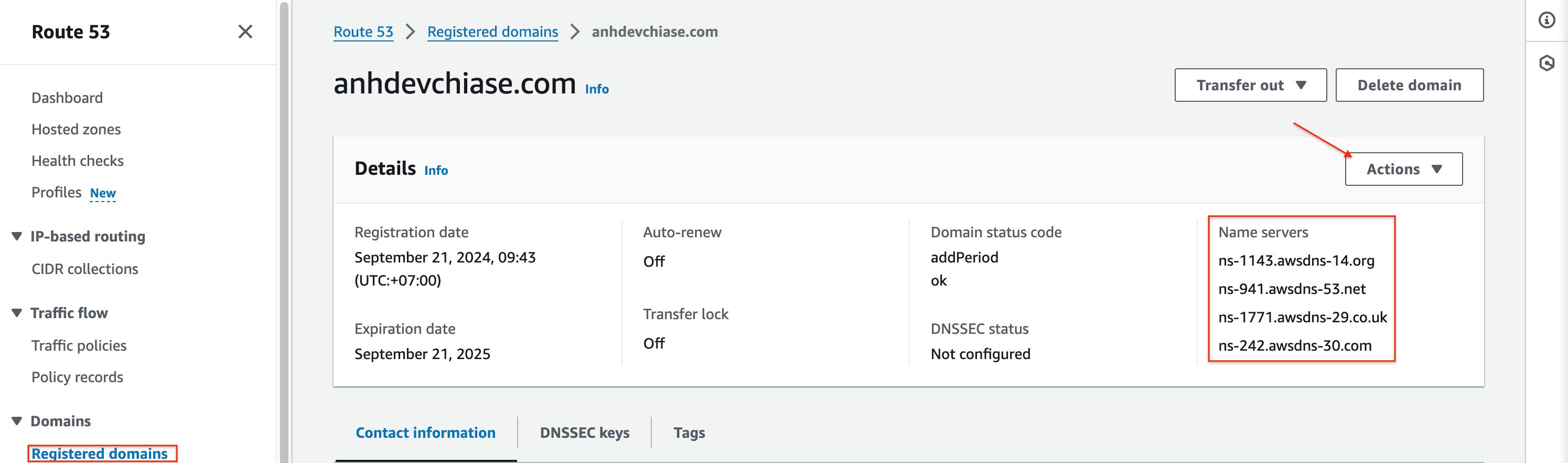The height and width of the screenshot is (463, 1568).
Task: Close the Route 53 navigation panel
Action: click(x=245, y=31)
